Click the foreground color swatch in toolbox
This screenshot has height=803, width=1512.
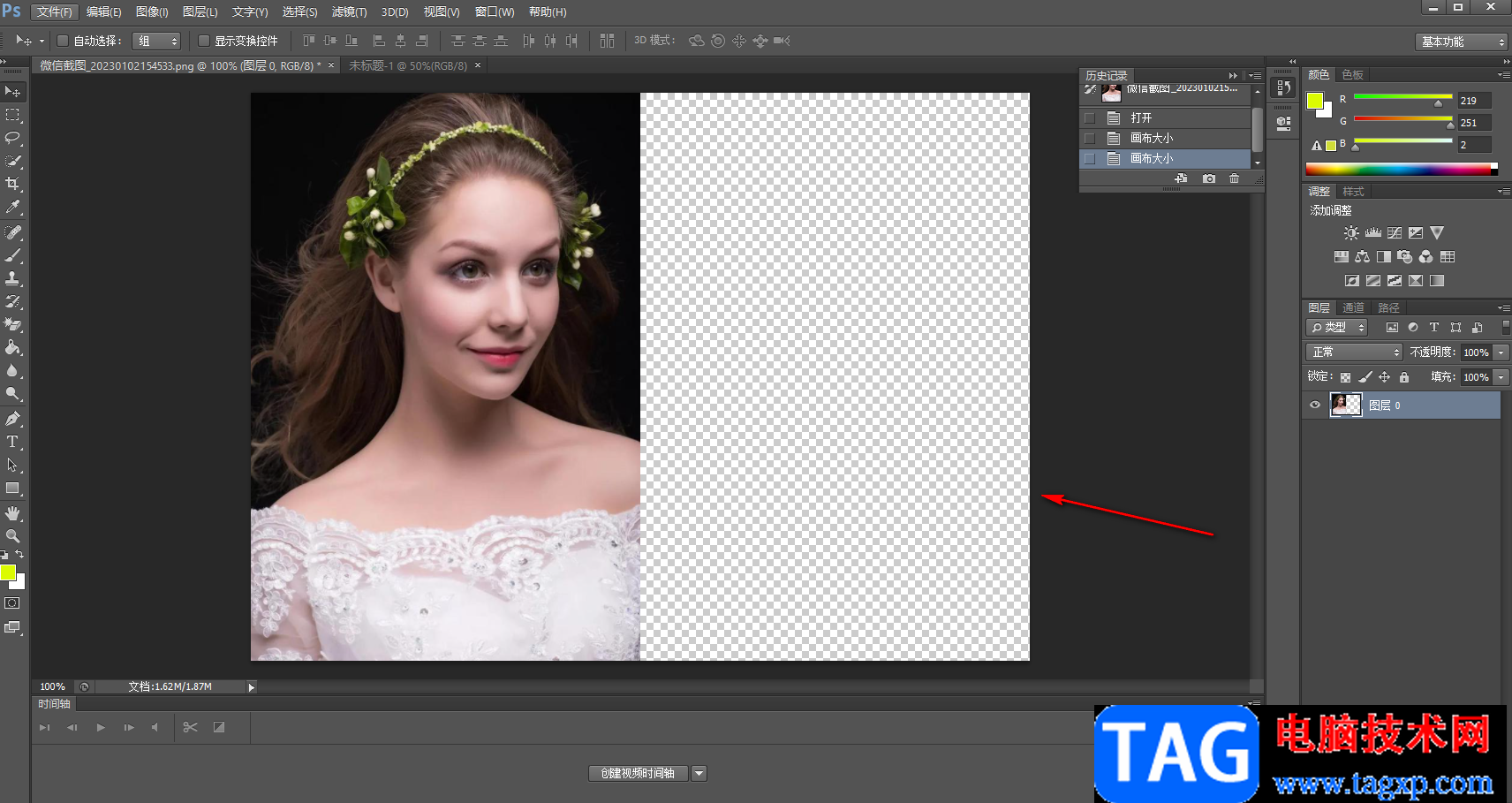[8, 572]
